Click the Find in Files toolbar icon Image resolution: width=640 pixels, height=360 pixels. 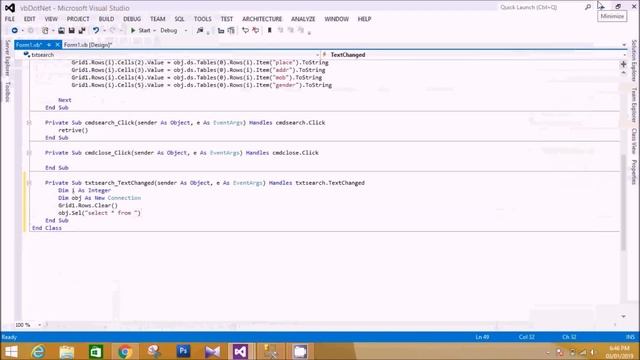200,31
